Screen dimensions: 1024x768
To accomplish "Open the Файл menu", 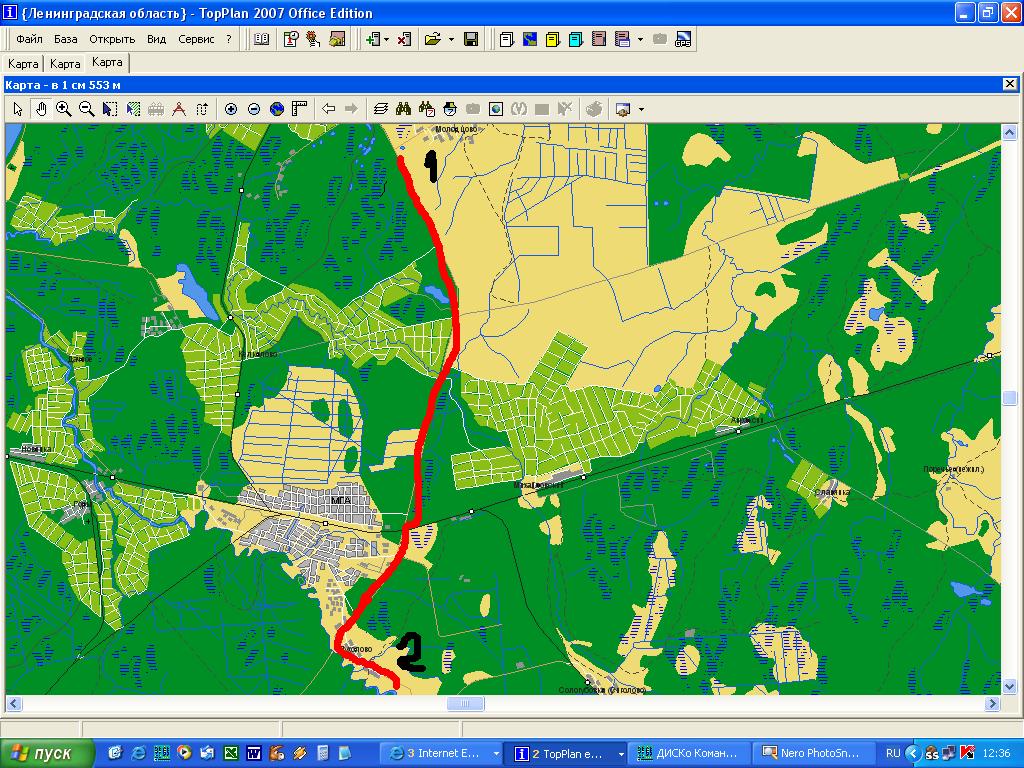I will coord(29,40).
